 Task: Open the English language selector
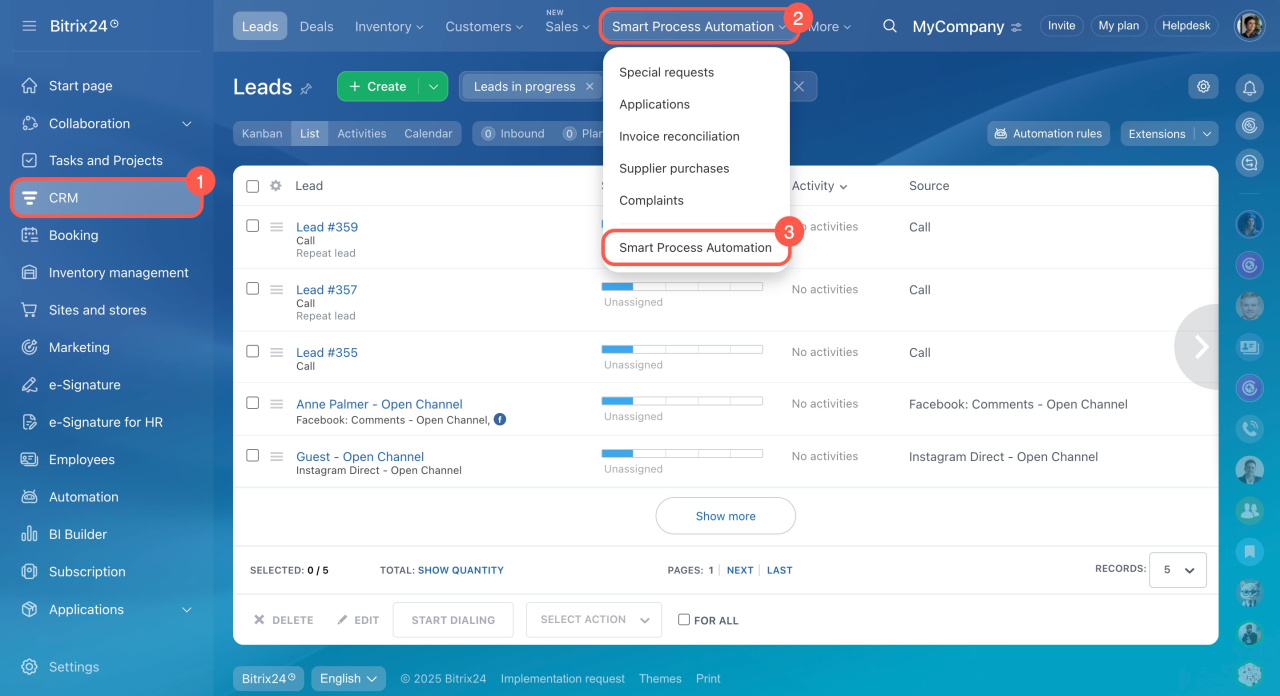(x=348, y=678)
